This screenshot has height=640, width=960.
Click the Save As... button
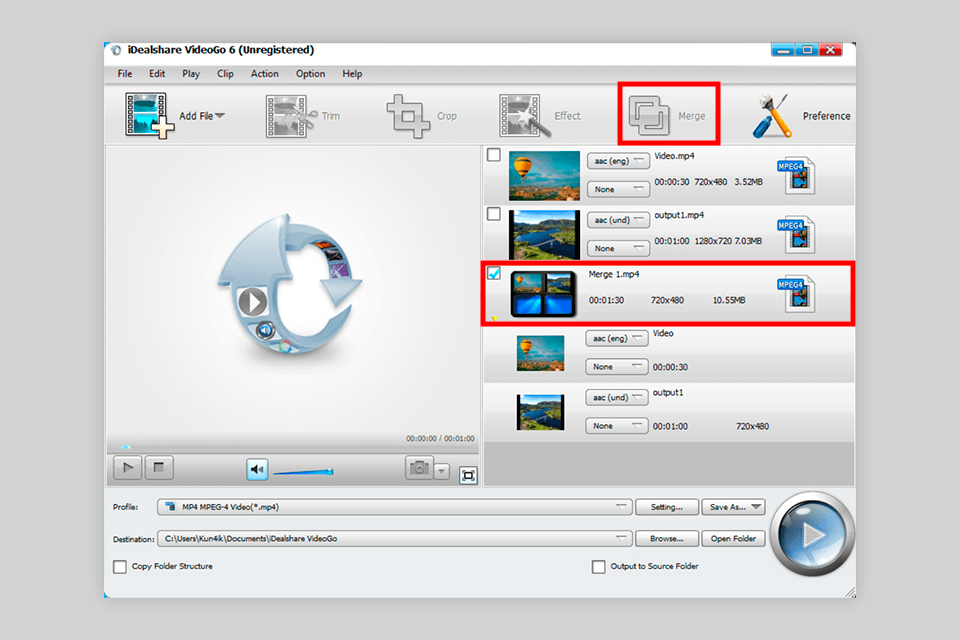point(733,506)
